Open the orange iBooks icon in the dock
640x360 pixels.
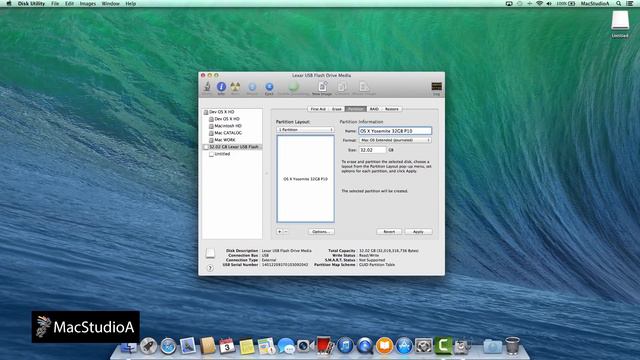pos(384,346)
